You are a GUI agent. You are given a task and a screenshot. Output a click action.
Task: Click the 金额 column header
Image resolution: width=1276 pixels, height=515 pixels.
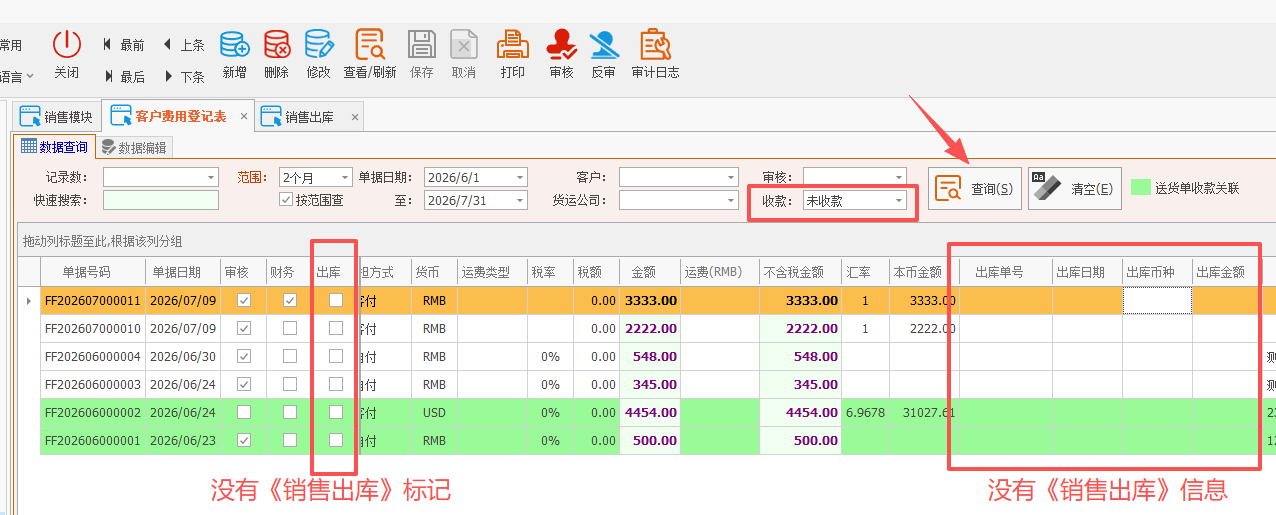click(x=650, y=272)
